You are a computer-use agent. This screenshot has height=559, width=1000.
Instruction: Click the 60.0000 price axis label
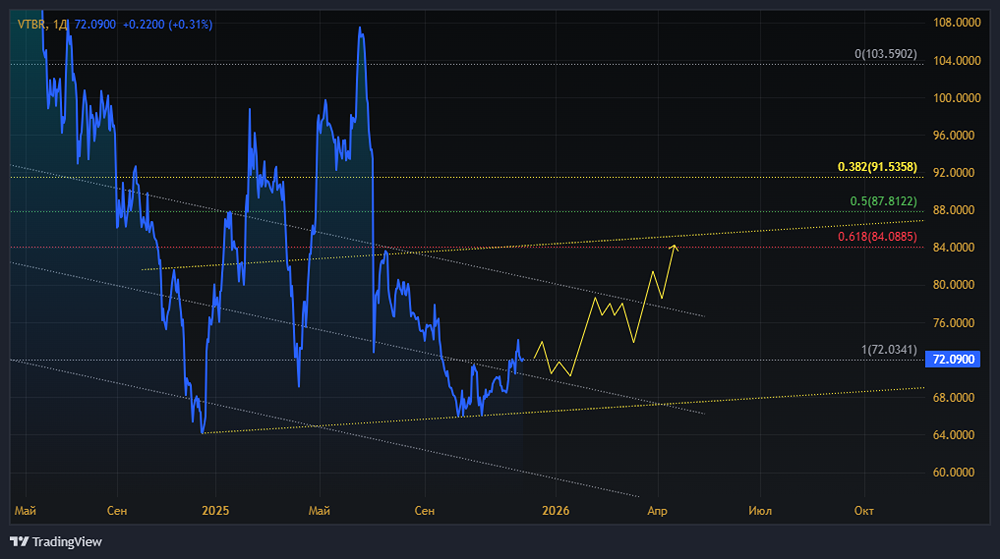pos(953,473)
